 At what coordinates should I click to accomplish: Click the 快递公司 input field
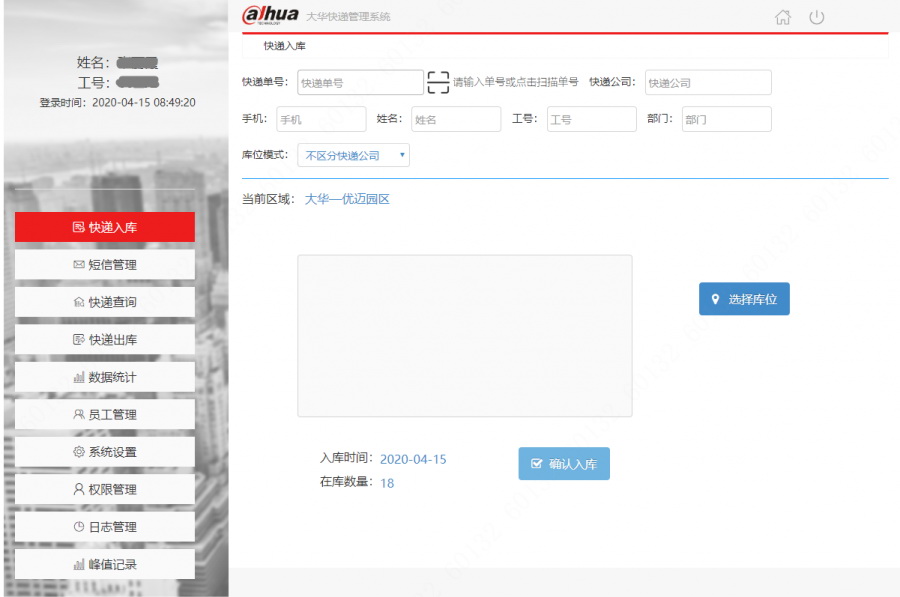707,83
